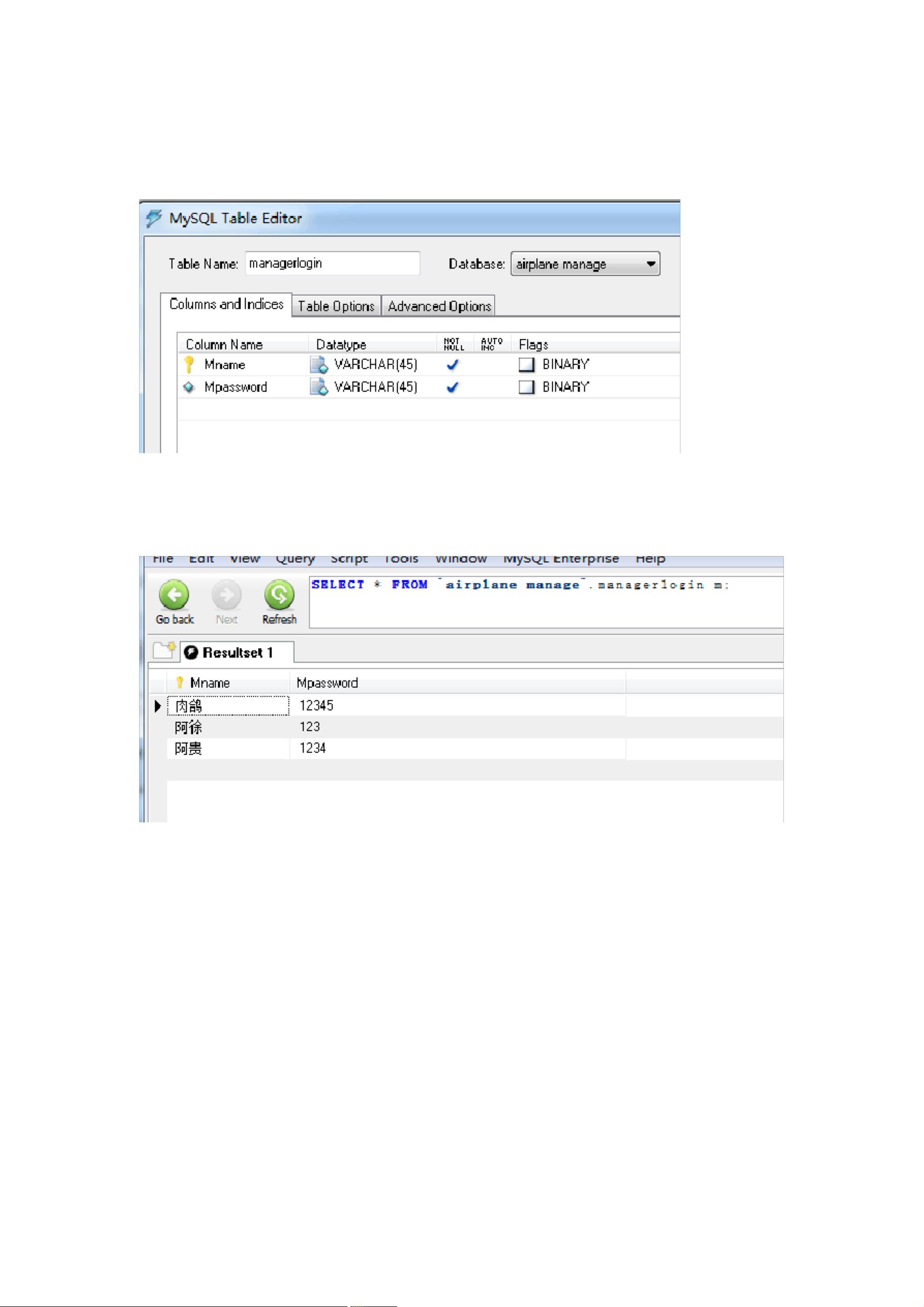Screen dimensions: 924x1307
Task: Open the Tools menu
Action: [401, 560]
